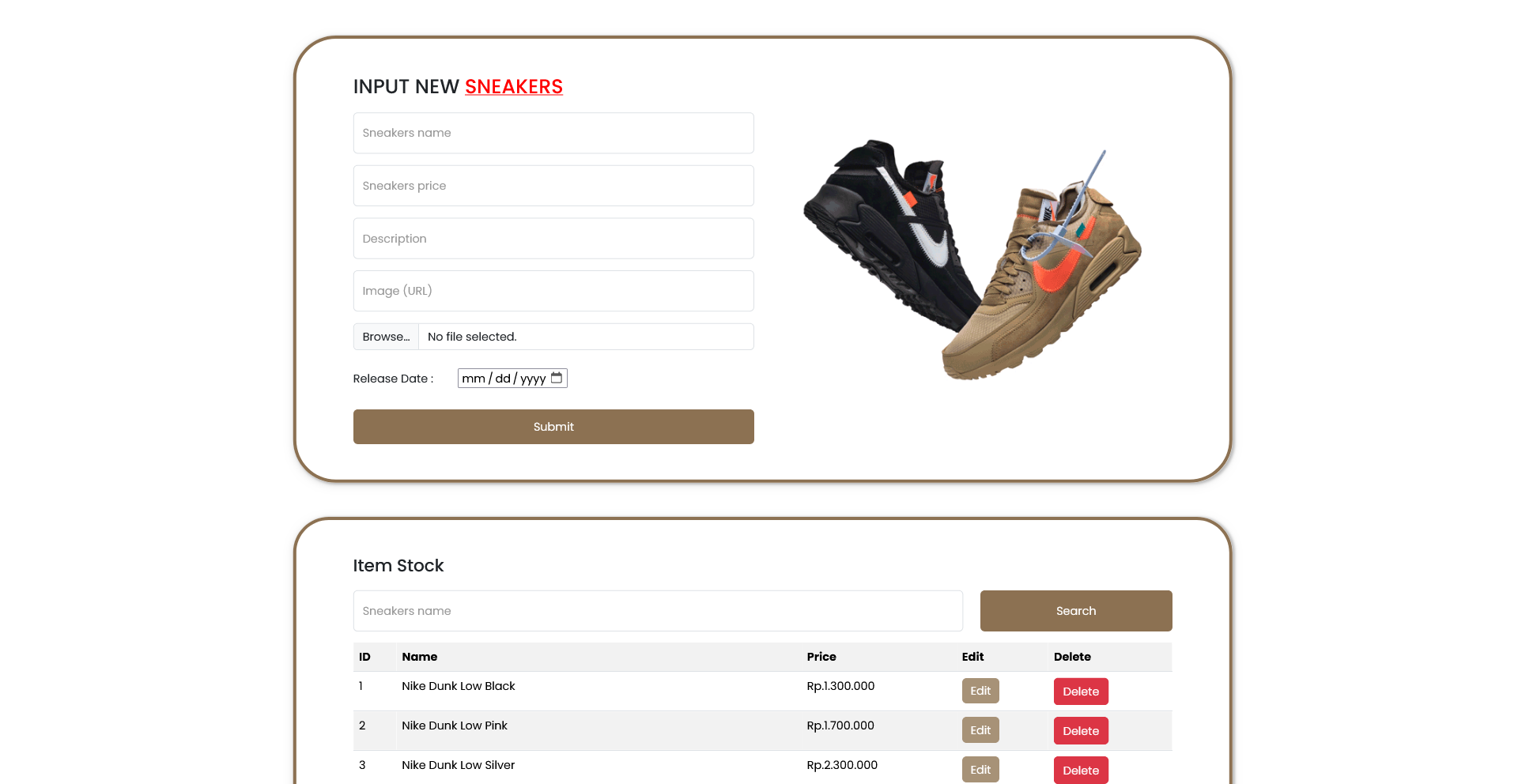Click the Sneakers name input field
This screenshot has width=1518, height=784.
click(x=553, y=133)
